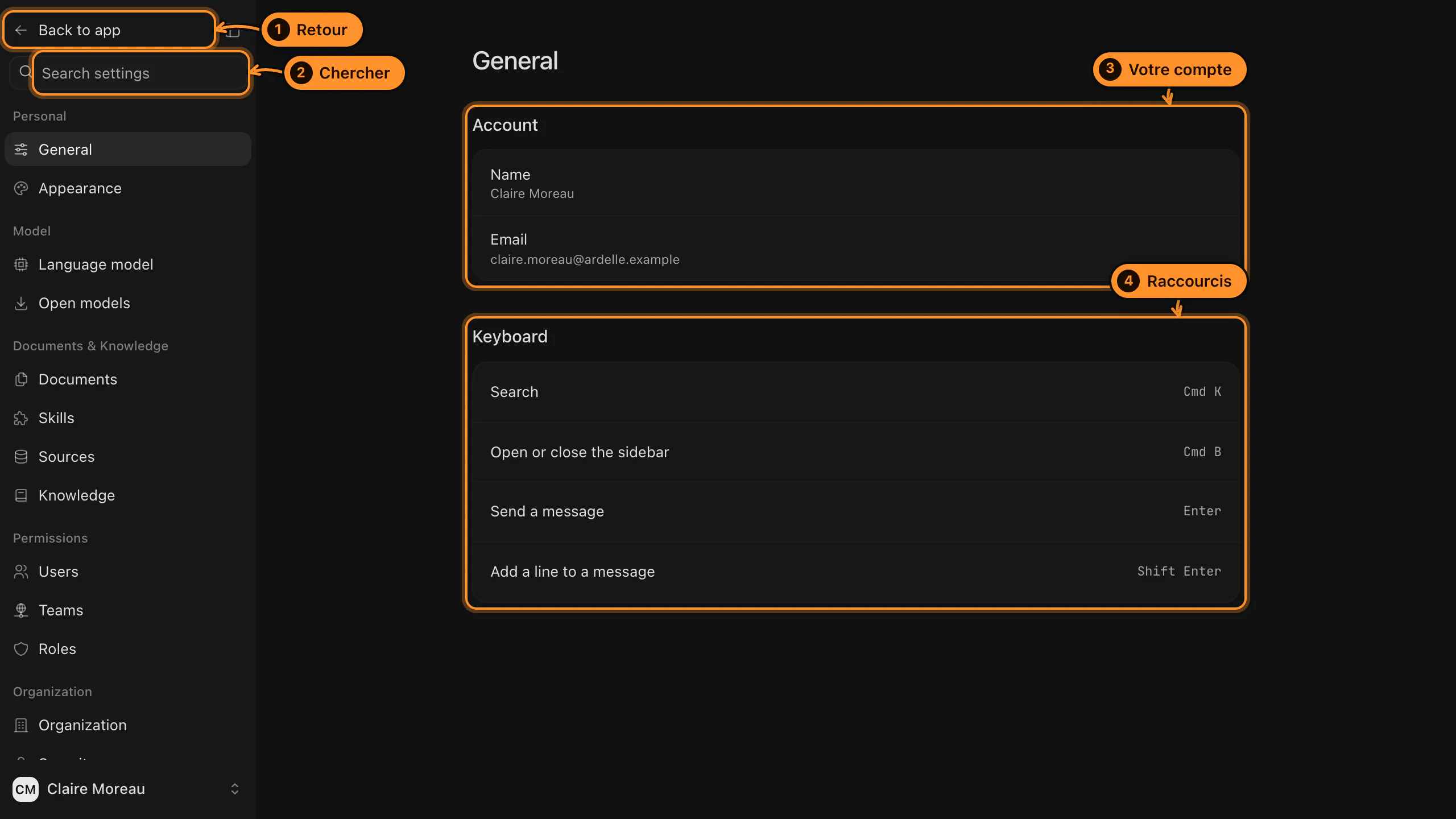This screenshot has height=819, width=1456.
Task: Click the Appearance palette icon
Action: (21, 188)
